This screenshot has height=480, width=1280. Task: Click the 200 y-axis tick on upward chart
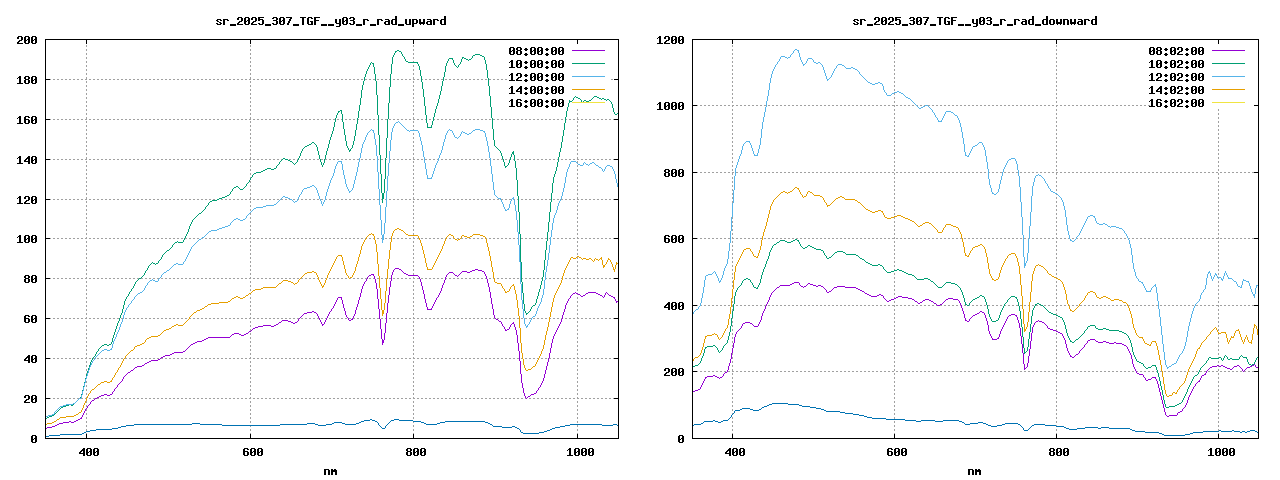pyautogui.click(x=27, y=40)
